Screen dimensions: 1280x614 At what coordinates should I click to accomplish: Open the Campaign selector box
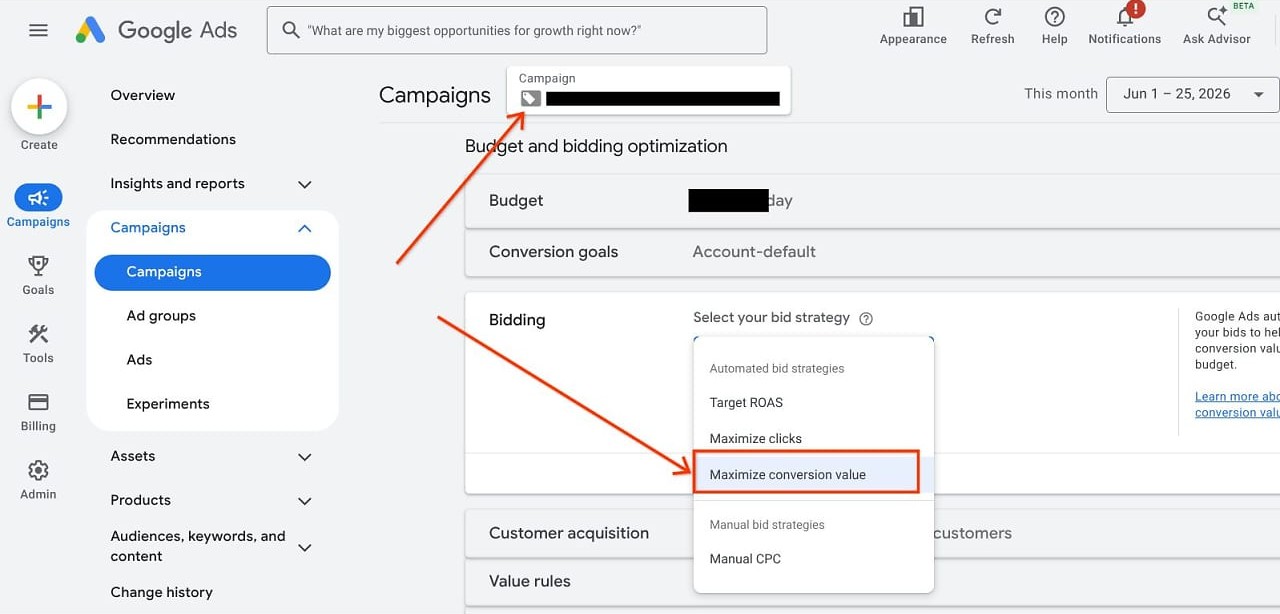(x=649, y=90)
